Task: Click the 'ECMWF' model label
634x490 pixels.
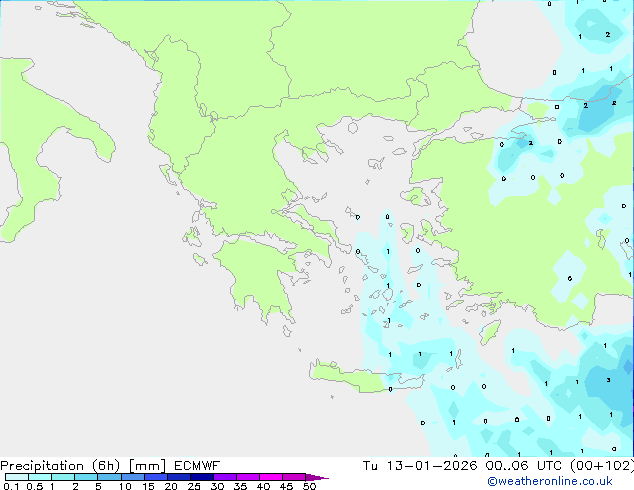Action: click(x=197, y=466)
